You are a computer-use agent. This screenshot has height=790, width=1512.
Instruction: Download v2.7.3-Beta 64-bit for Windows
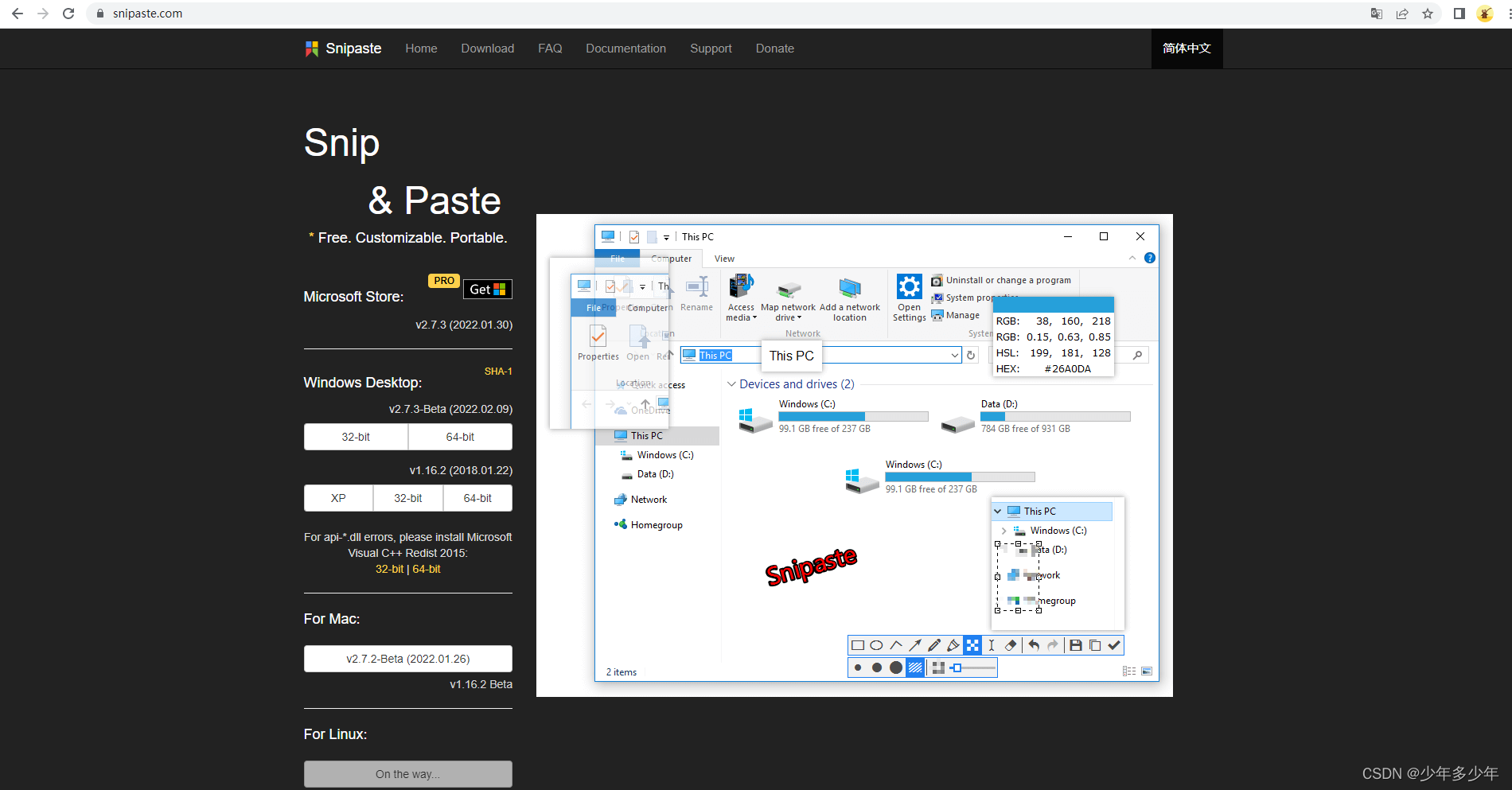[x=460, y=437]
